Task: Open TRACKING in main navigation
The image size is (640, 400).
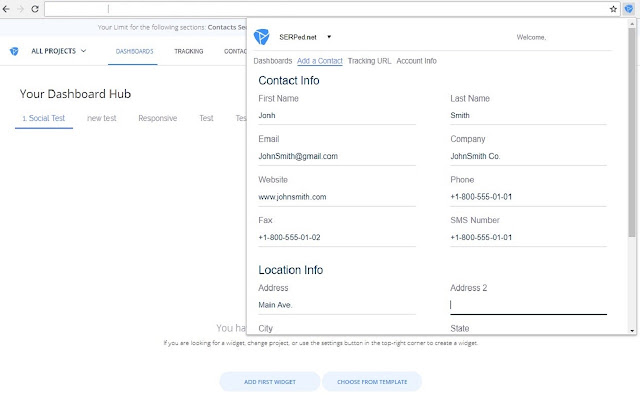Action: point(189,51)
